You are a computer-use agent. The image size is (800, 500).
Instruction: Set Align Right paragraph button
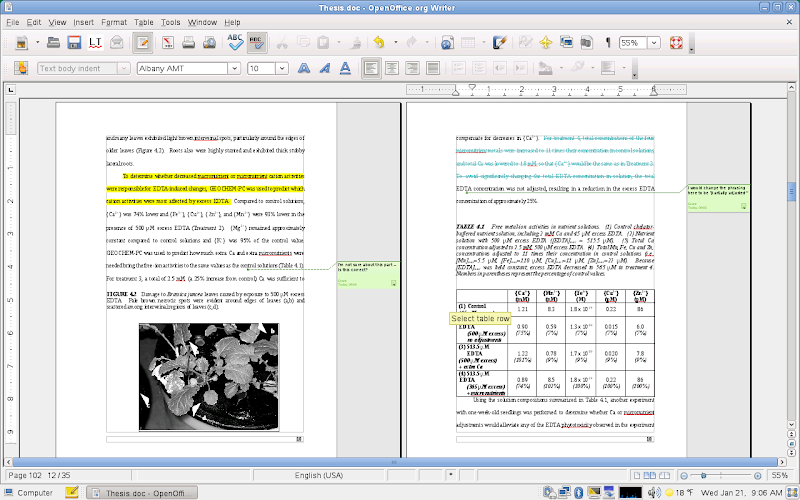tap(412, 68)
